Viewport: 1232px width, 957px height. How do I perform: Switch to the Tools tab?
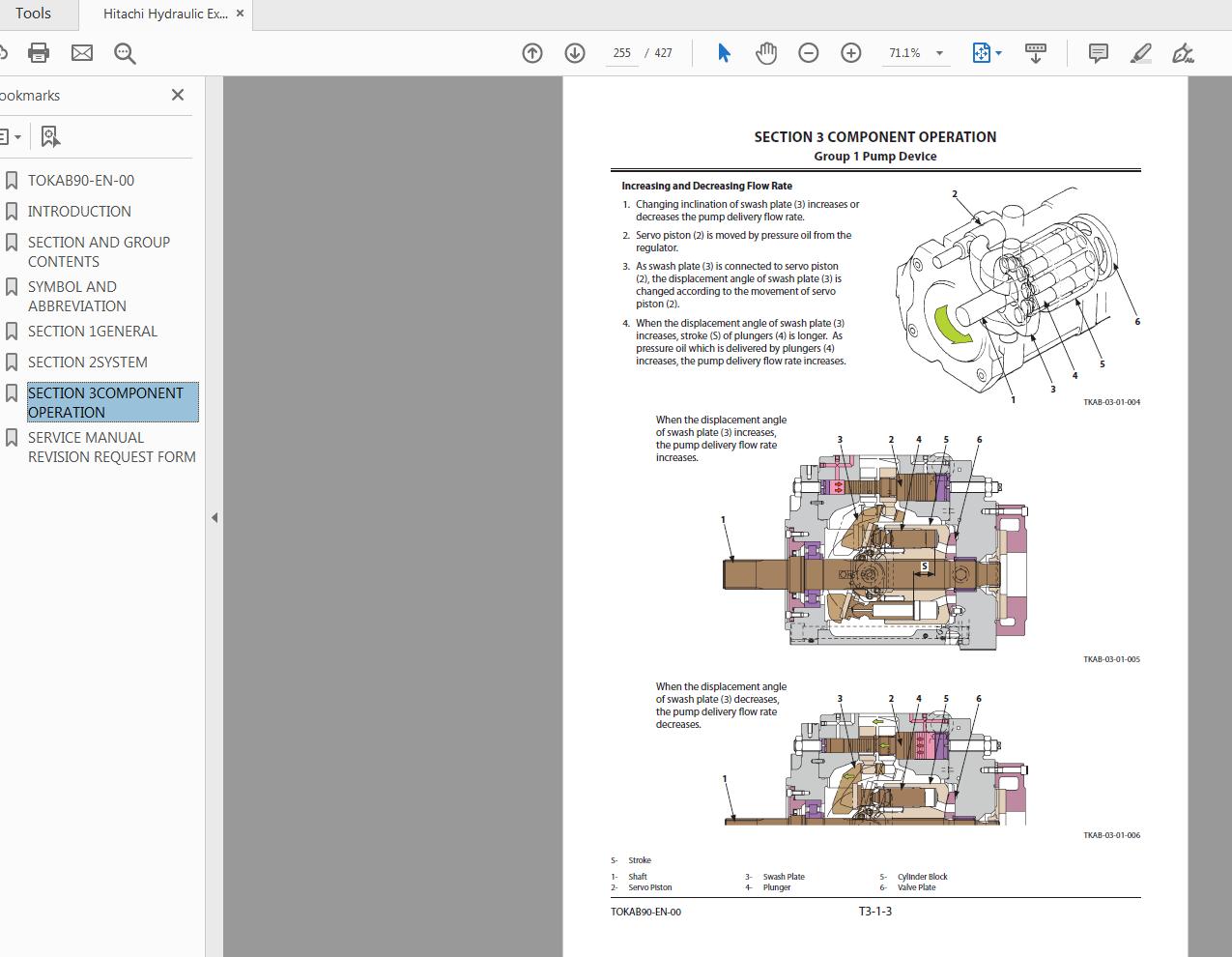[x=33, y=14]
